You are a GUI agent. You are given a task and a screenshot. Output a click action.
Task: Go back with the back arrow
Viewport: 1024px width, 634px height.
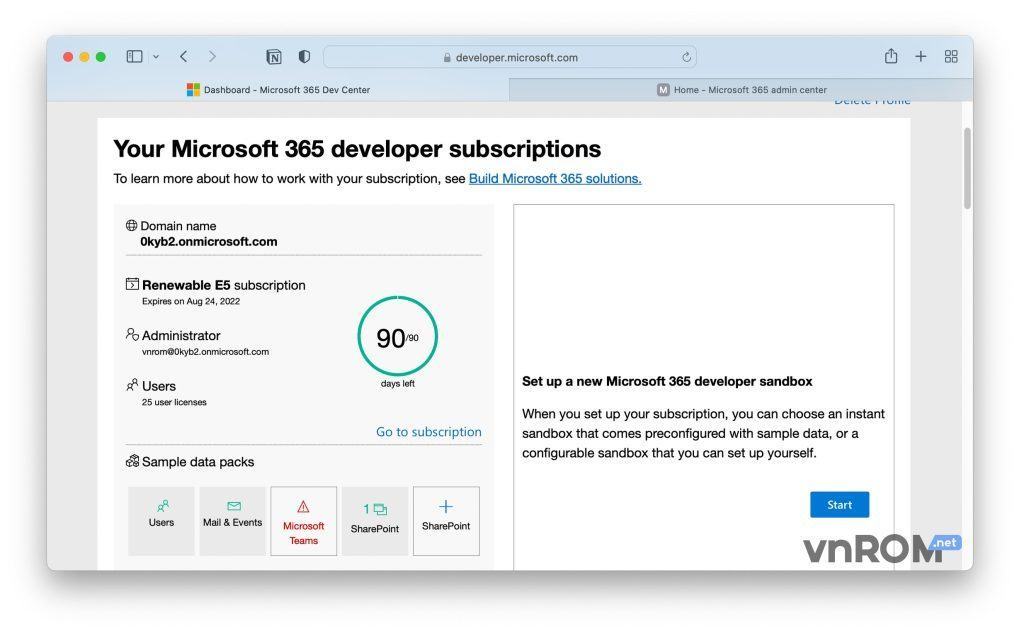pos(184,57)
